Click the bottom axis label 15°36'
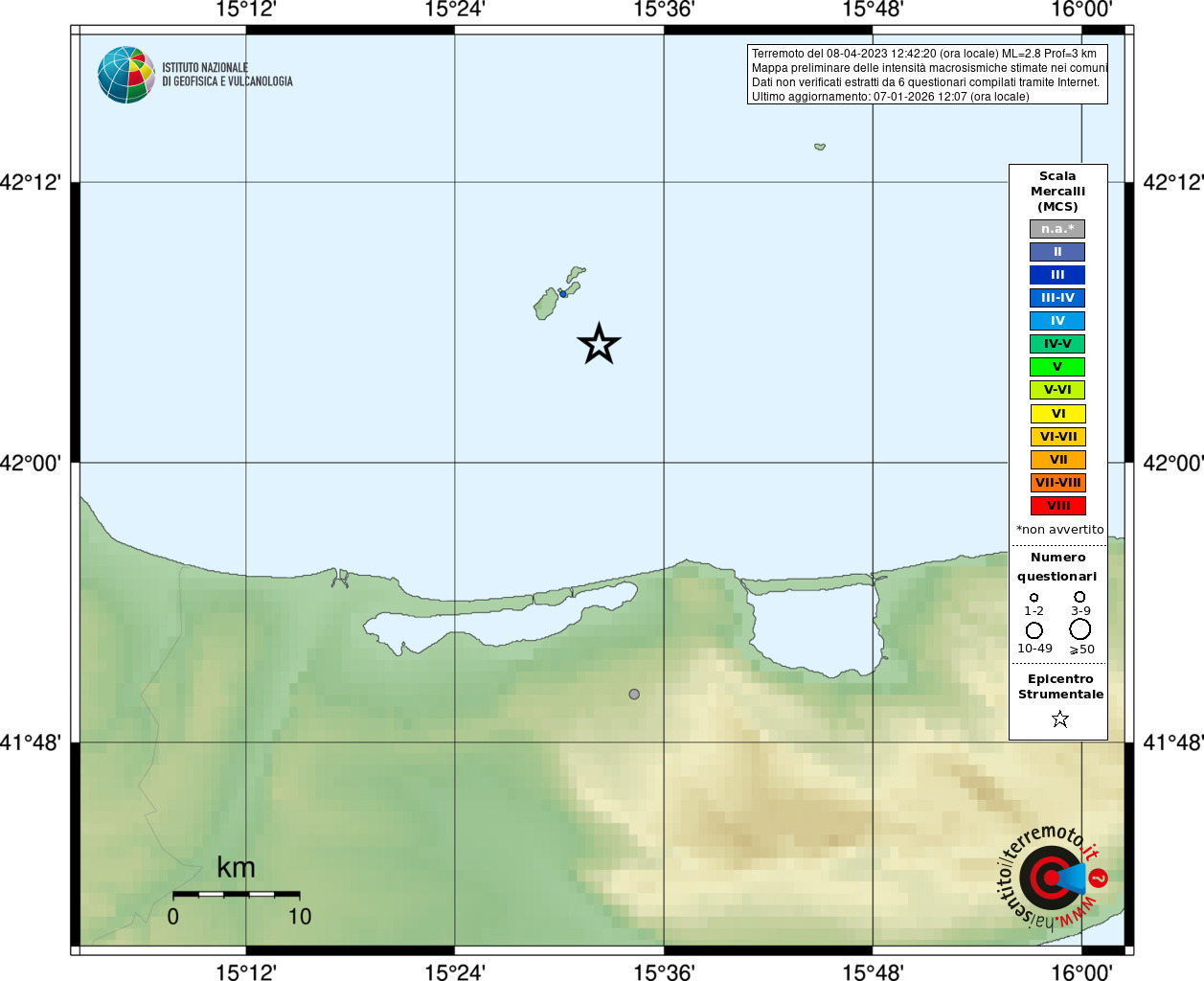The width and height of the screenshot is (1204, 981). [x=664, y=972]
